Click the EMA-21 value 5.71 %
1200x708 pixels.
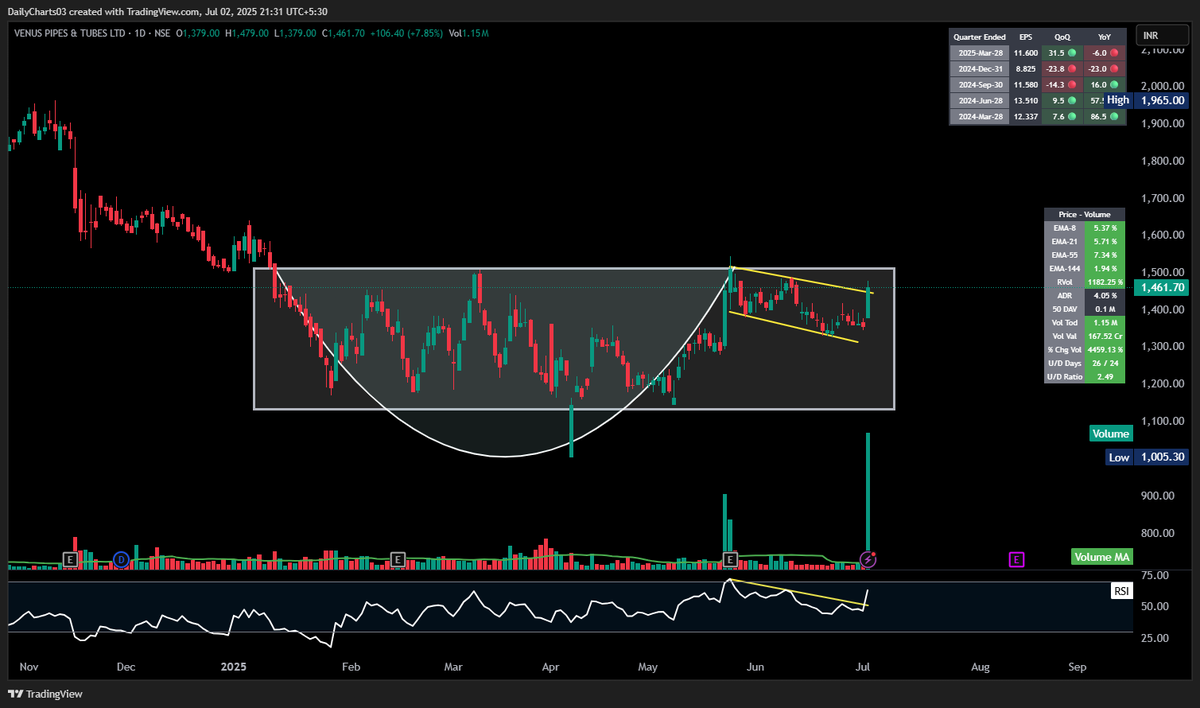click(x=1104, y=242)
